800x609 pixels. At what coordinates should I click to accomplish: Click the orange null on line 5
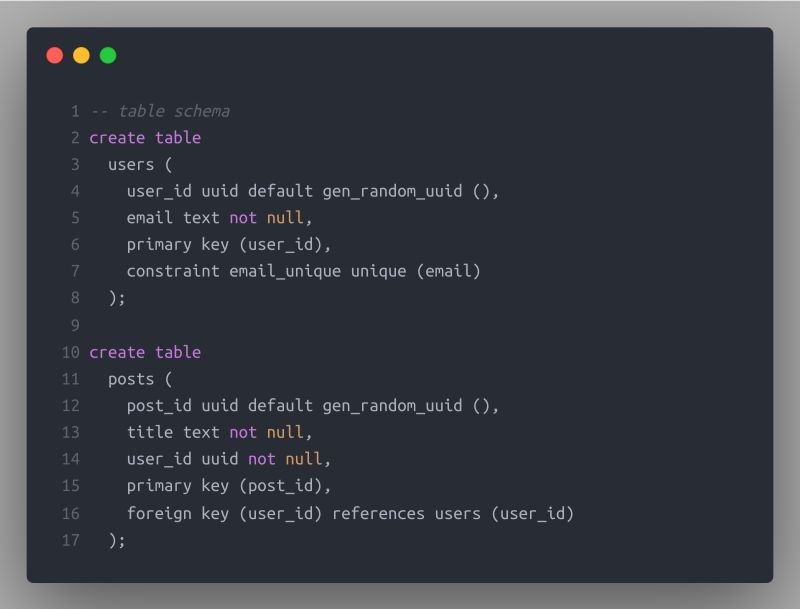[x=285, y=218]
